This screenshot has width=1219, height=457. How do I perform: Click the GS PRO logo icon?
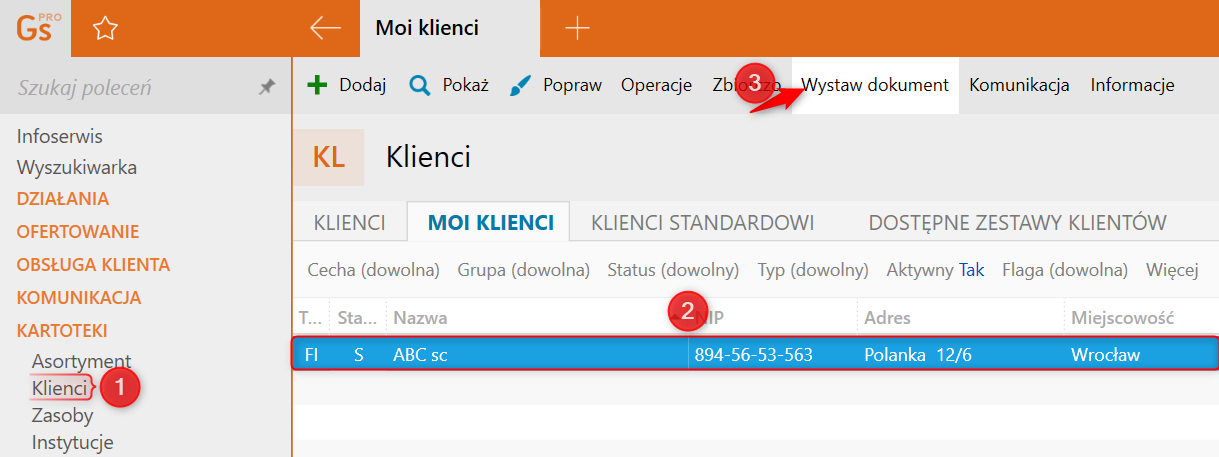coord(38,28)
